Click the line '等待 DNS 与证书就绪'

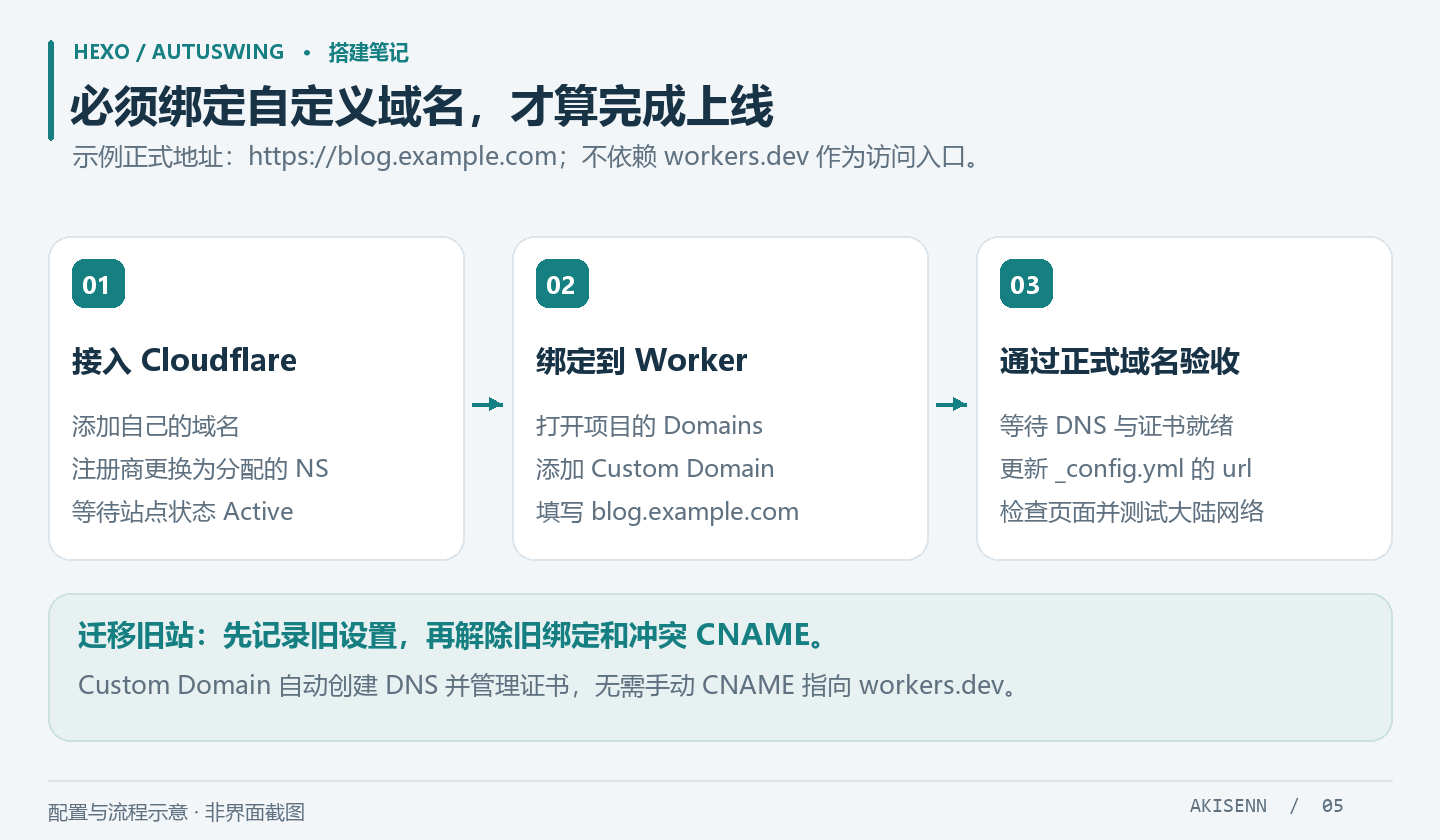(1117, 426)
